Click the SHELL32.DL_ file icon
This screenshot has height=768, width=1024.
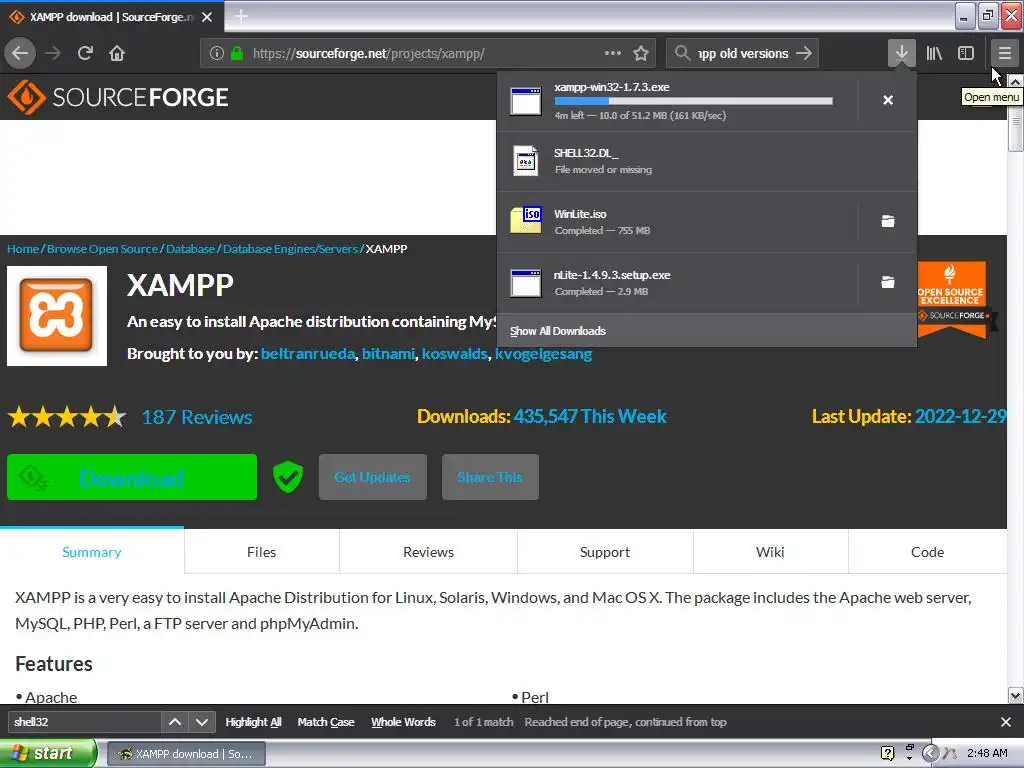[526, 161]
